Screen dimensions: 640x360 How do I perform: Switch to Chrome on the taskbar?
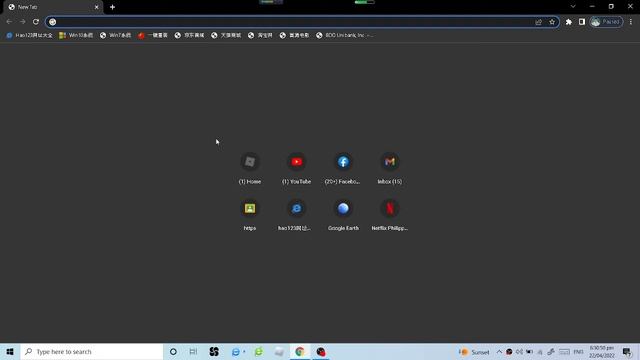300,351
